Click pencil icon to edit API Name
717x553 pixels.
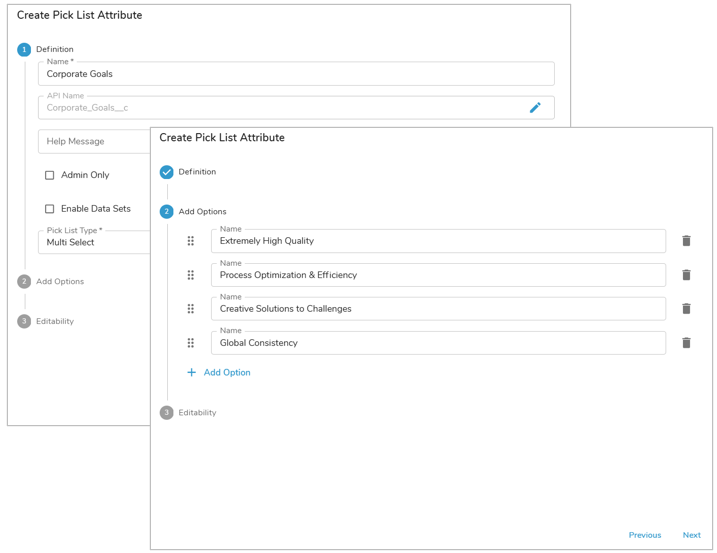535,108
